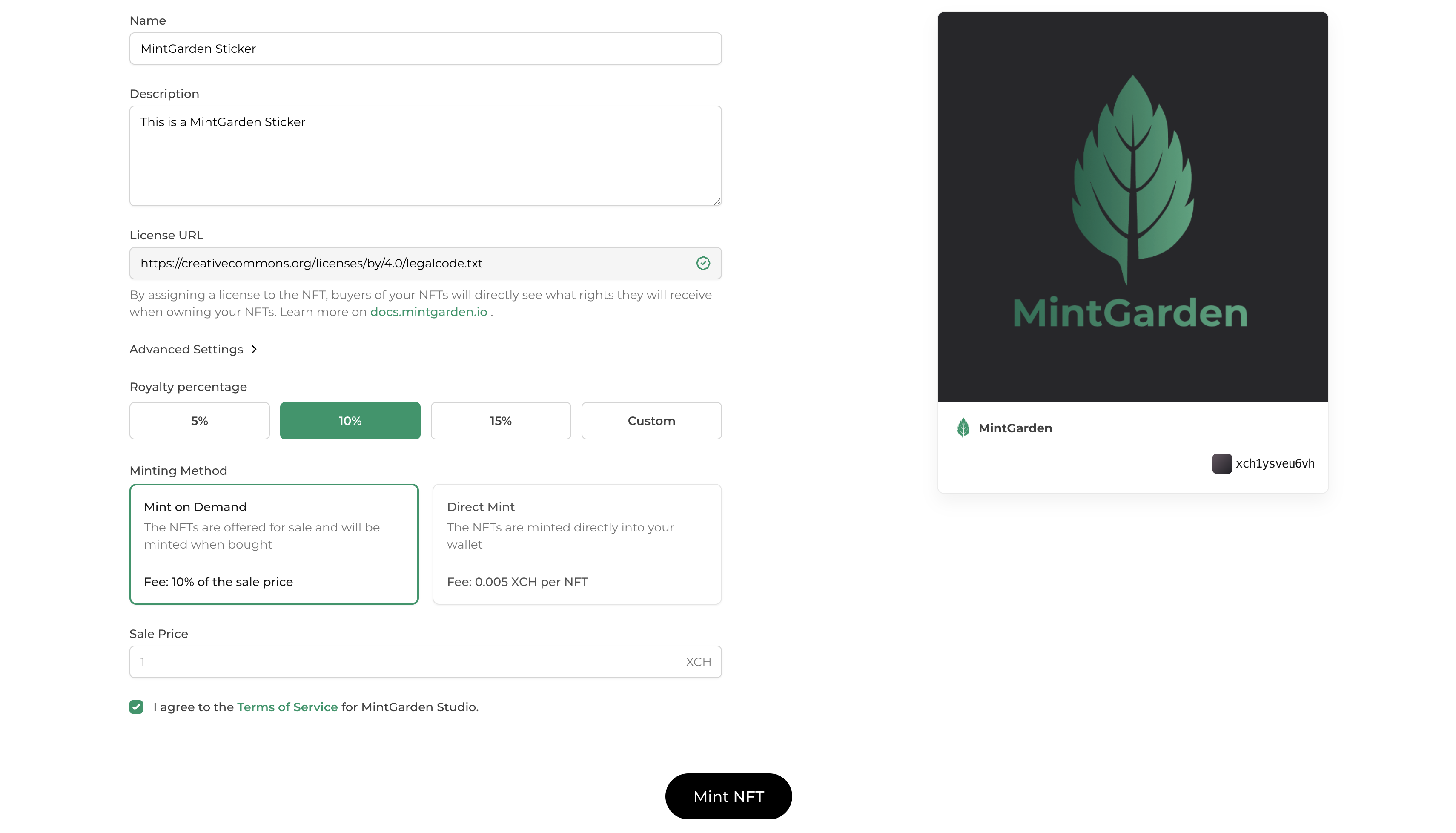Click into the Name input field
The width and height of the screenshot is (1456, 833).
pos(425,49)
